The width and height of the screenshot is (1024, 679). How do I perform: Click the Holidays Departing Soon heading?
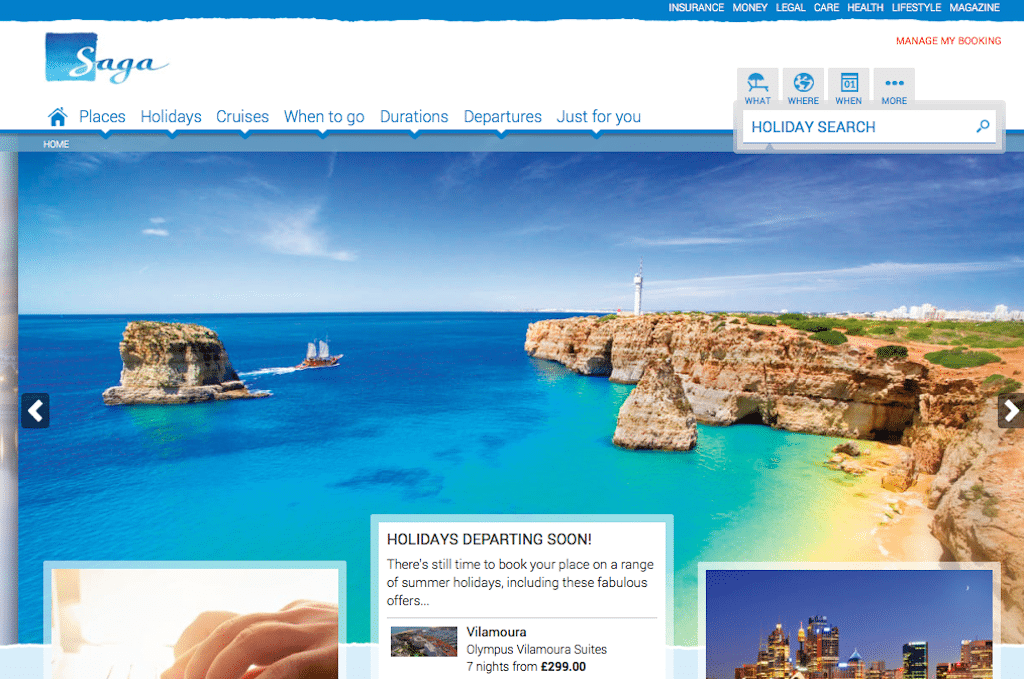pyautogui.click(x=489, y=539)
